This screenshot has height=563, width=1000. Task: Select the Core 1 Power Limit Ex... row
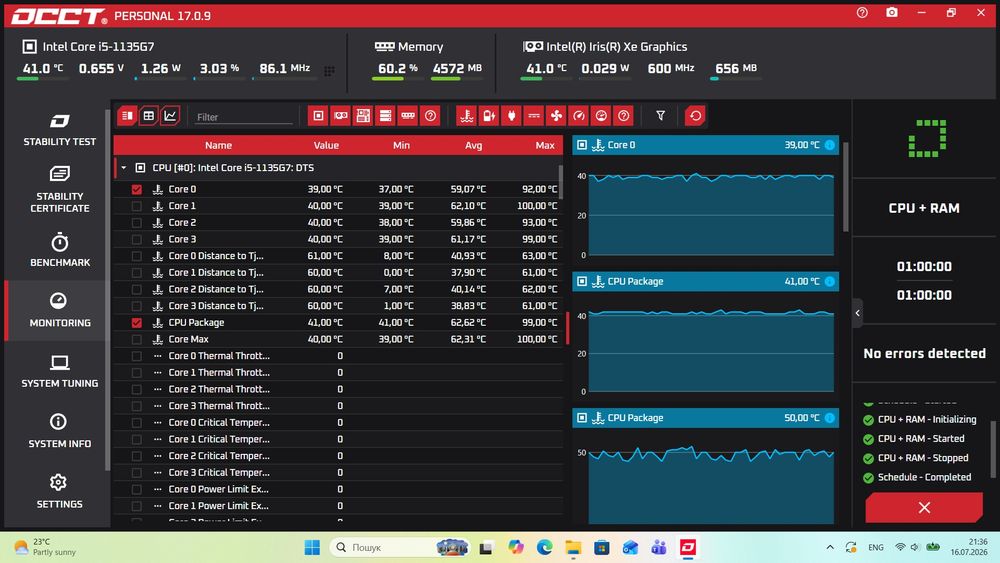pyautogui.click(x=338, y=506)
